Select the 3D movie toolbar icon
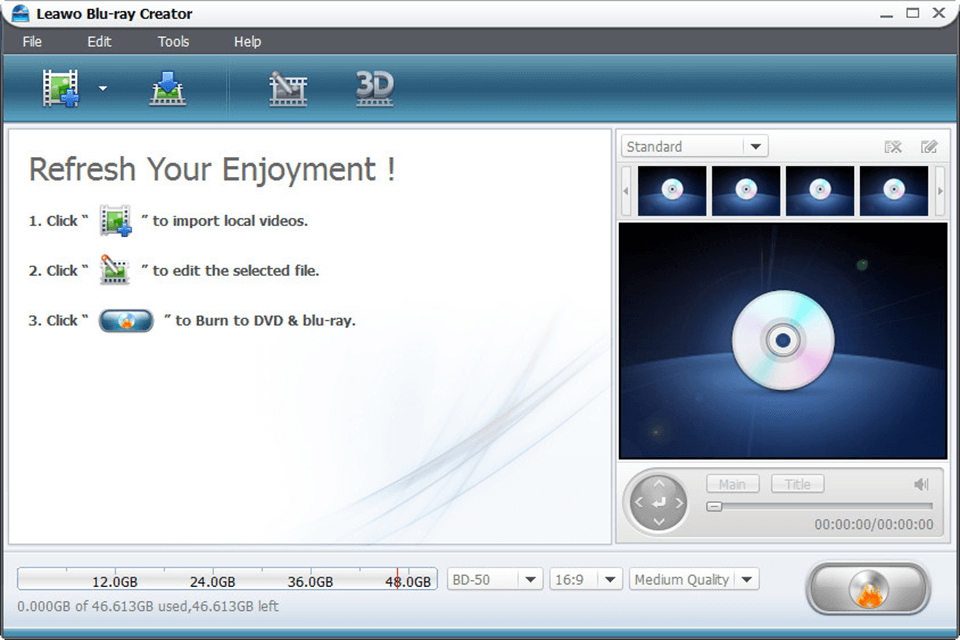This screenshot has width=960, height=640. [x=374, y=88]
